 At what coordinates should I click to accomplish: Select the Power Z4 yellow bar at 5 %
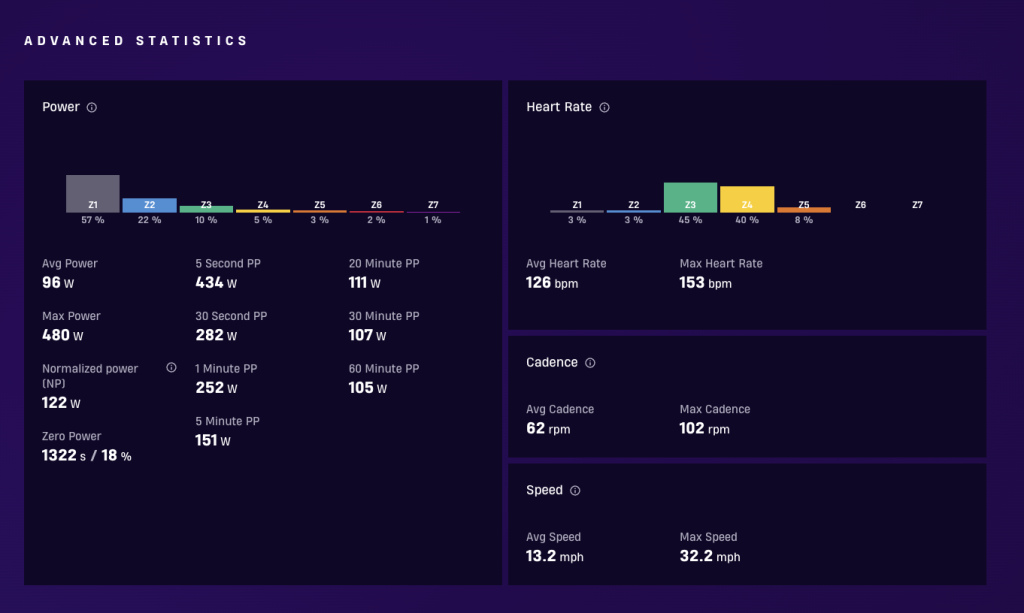coord(263,211)
